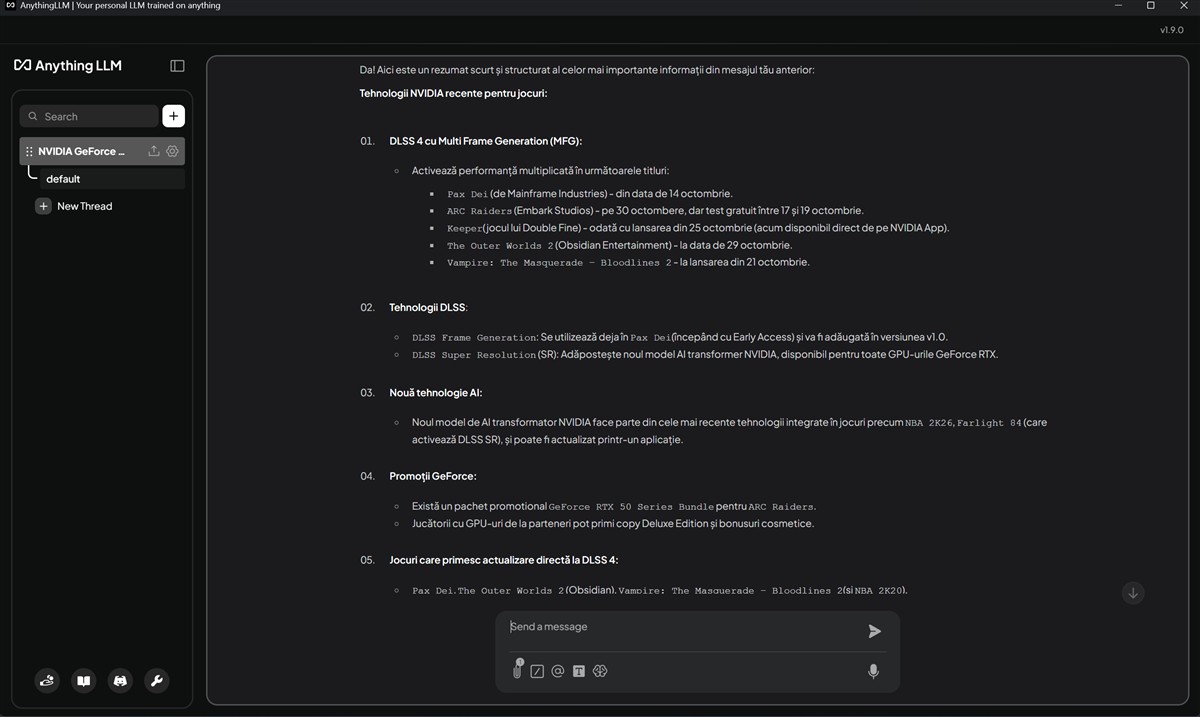This screenshot has height=717, width=1200.
Task: Open the @ agent mention menu
Action: click(558, 671)
